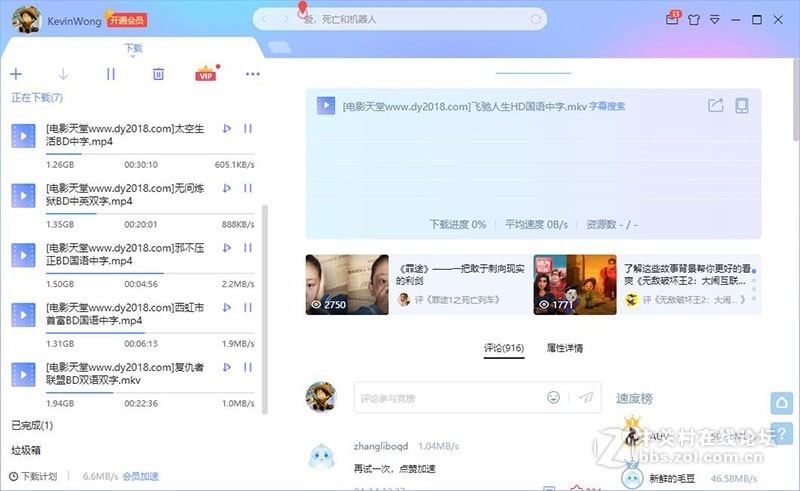Viewport: 800px width, 491px height.
Task: Select the 西虹市首富 video file icon
Action: (23, 315)
